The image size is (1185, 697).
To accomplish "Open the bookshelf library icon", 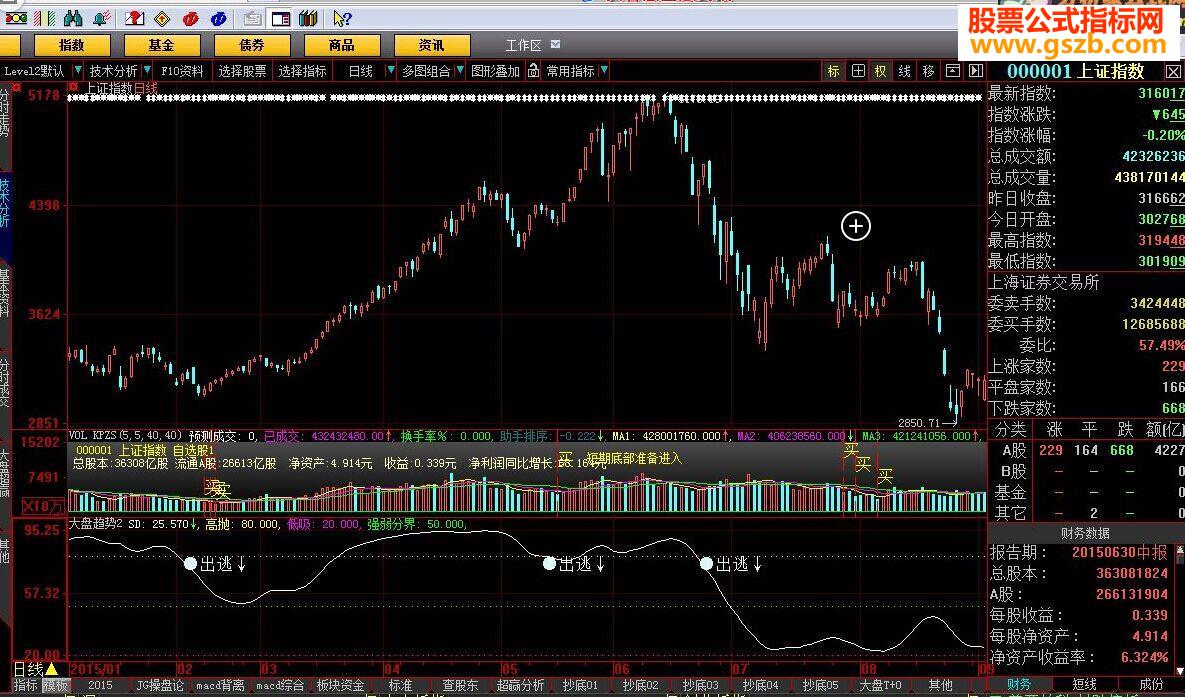I will point(308,18).
